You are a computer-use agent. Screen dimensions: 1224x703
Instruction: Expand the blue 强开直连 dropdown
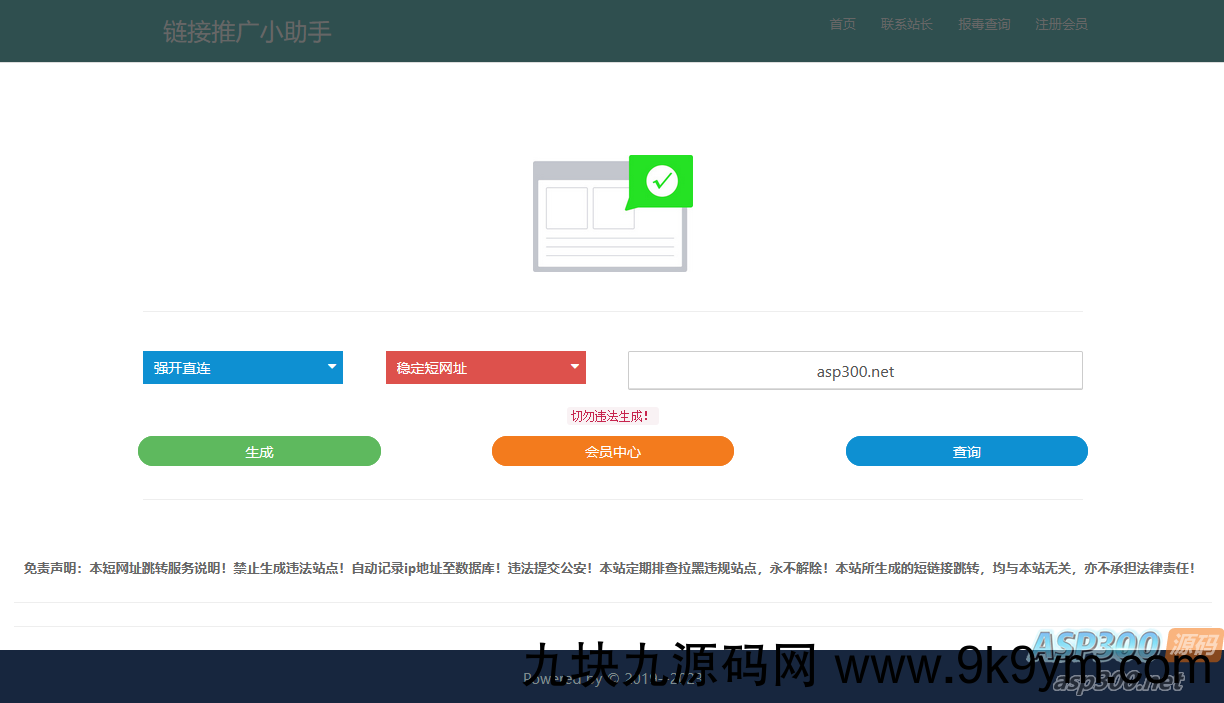(242, 368)
